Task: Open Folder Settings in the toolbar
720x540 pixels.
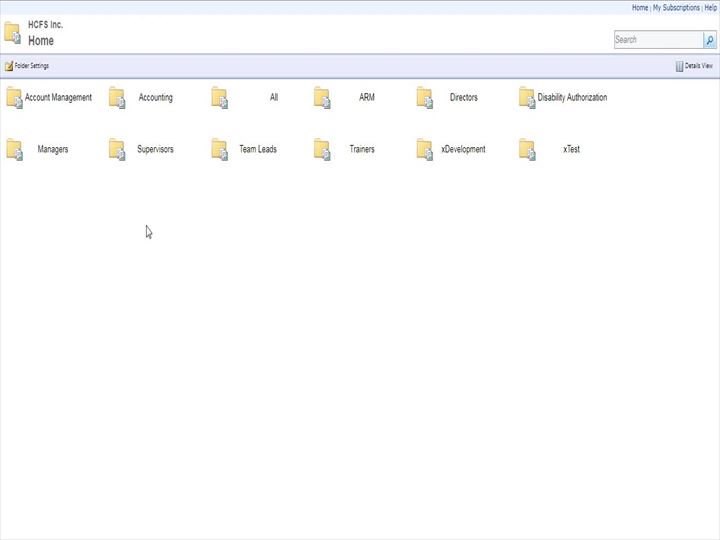Action: [x=31, y=66]
